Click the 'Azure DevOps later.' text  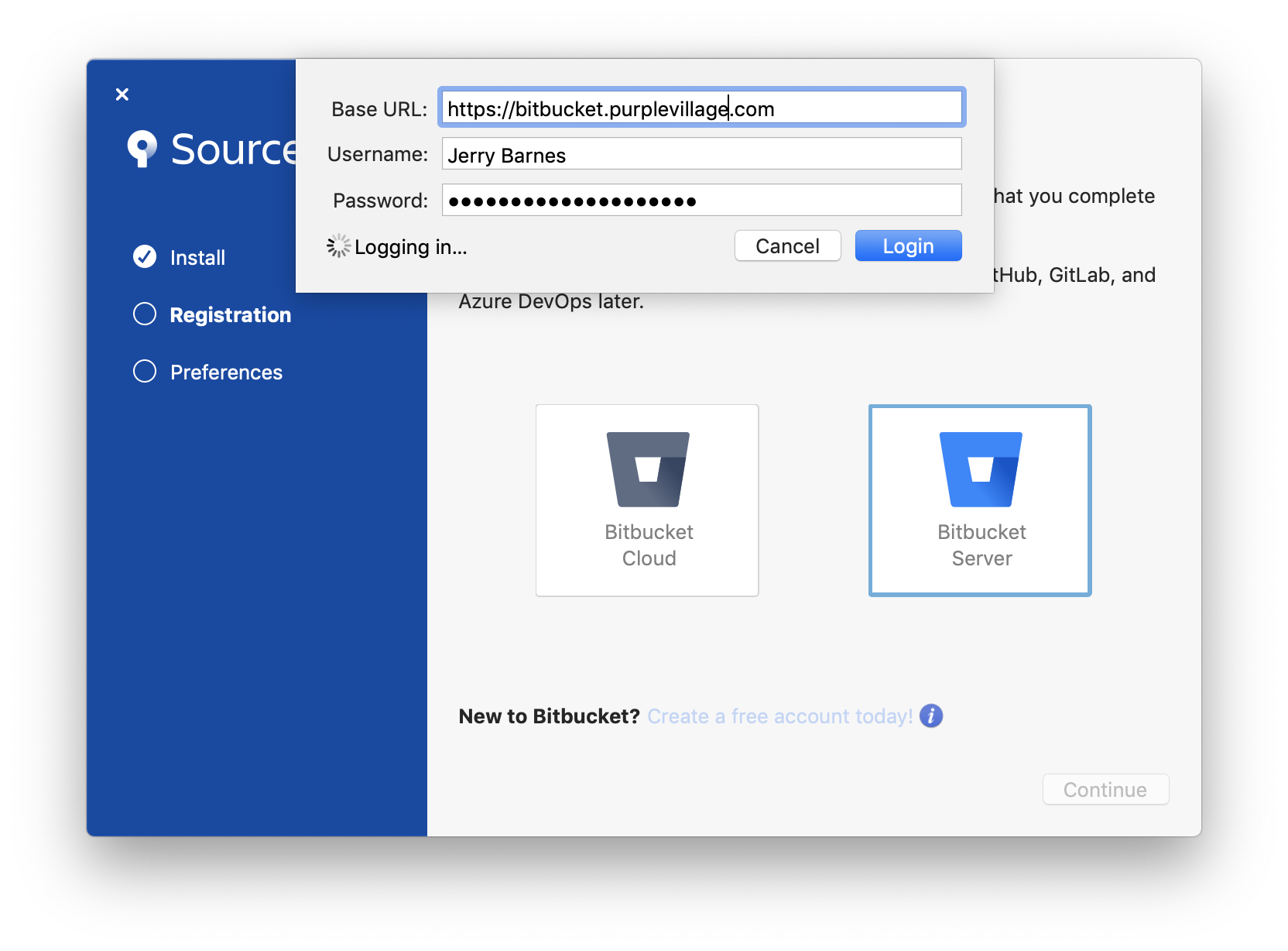click(551, 301)
